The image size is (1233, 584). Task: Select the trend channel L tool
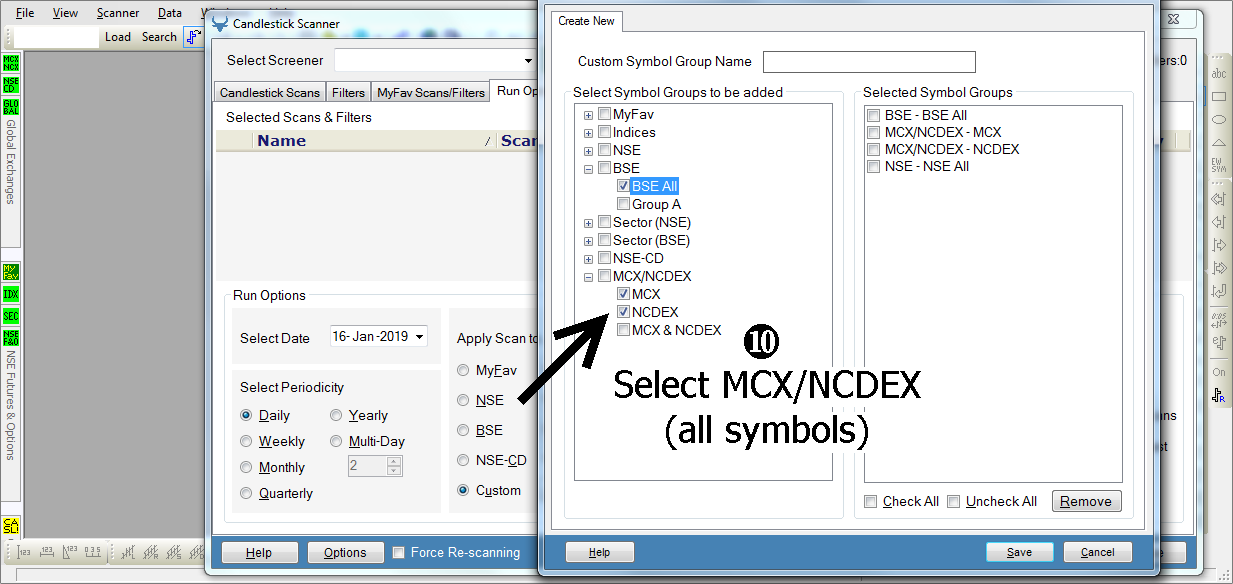point(130,551)
